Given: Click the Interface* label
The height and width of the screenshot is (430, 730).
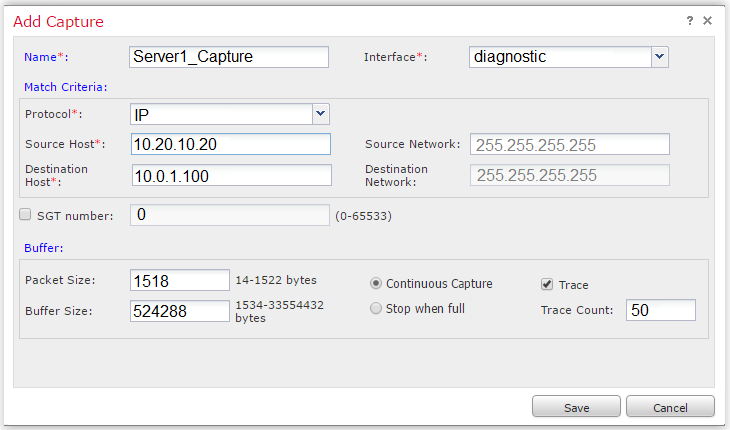Looking at the screenshot, I should click(x=395, y=57).
